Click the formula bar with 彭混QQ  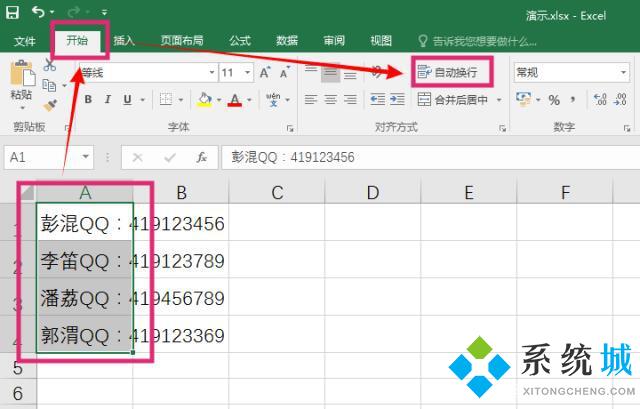[431, 157]
